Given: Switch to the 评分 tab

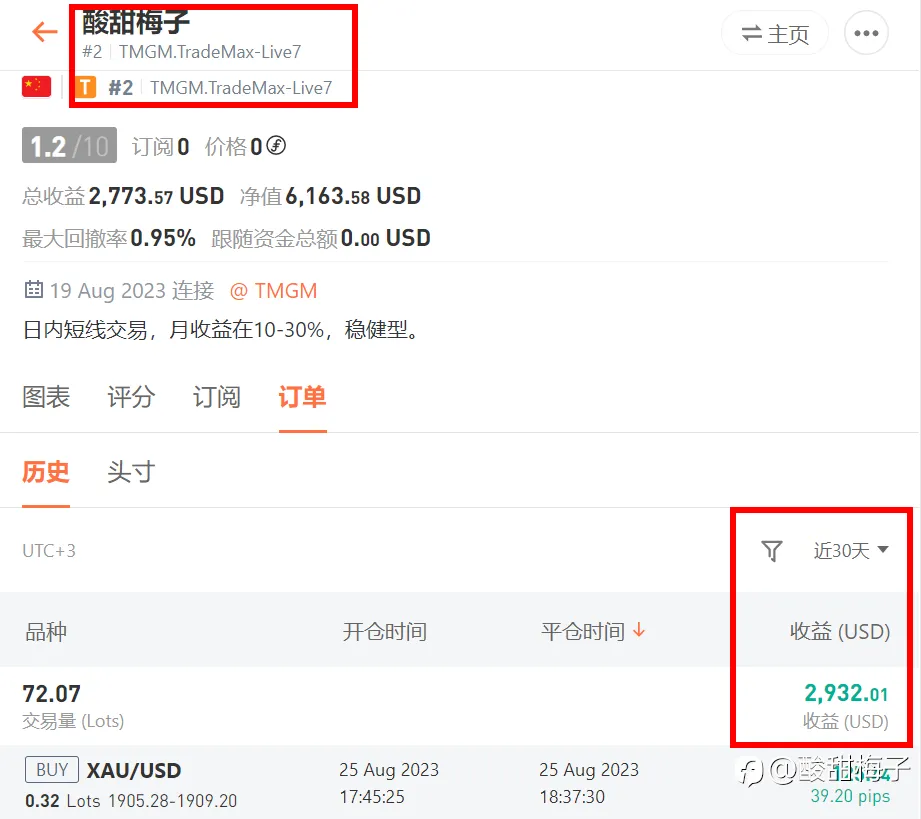Looking at the screenshot, I should [131, 397].
